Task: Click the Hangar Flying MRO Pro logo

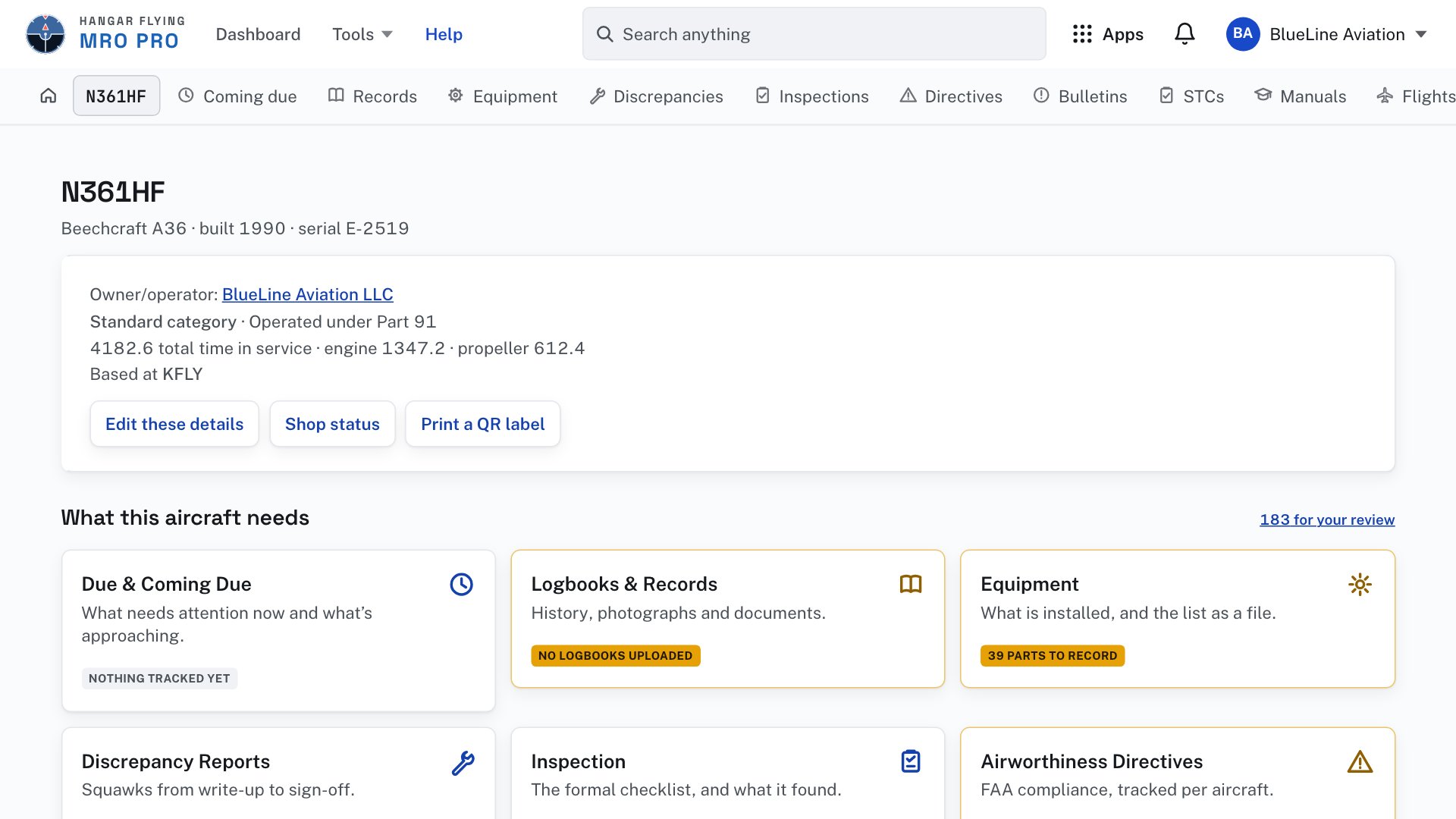Action: (x=106, y=34)
